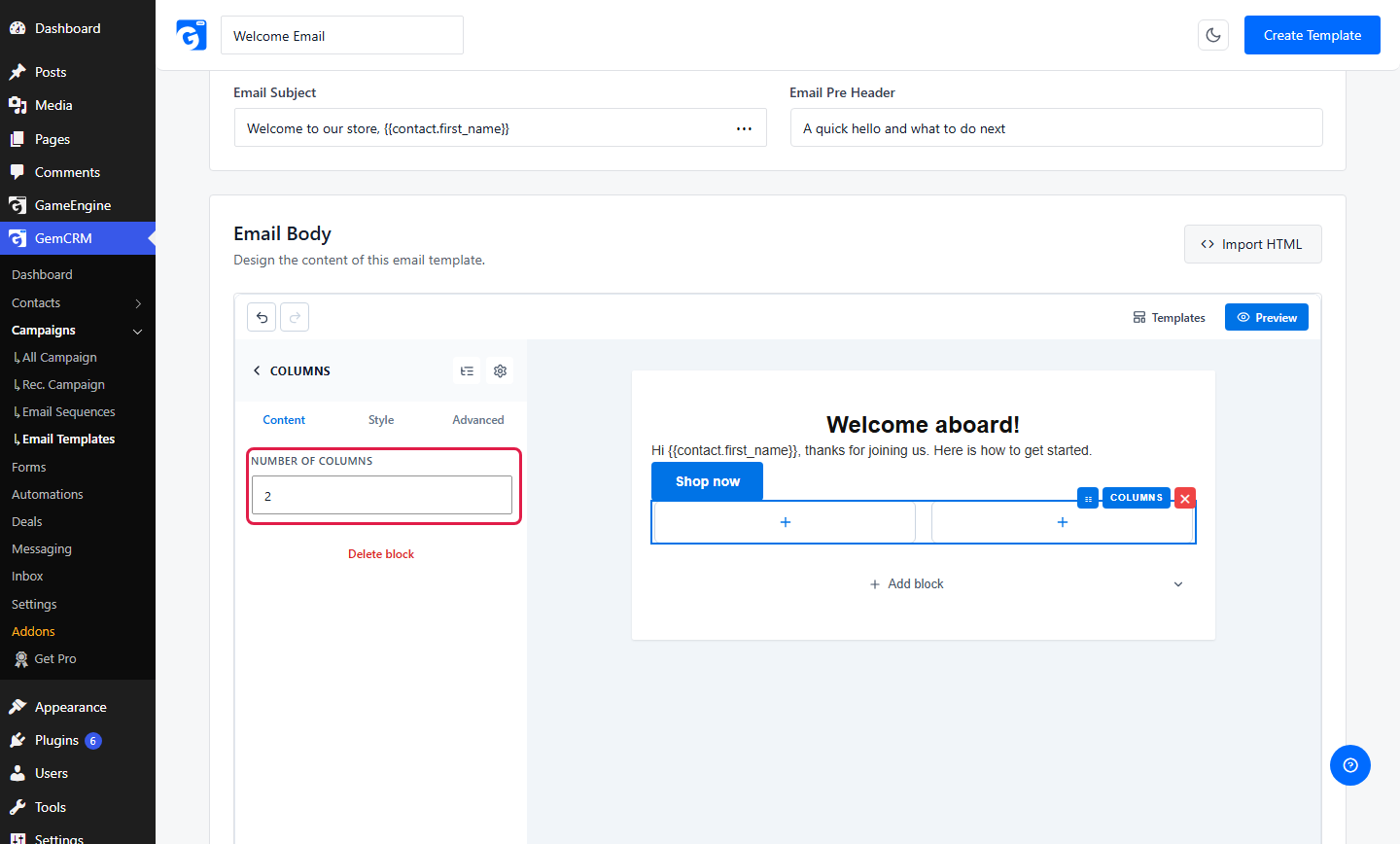Focus the Number of Columns field
Image resolution: width=1400 pixels, height=844 pixels.
382,495
